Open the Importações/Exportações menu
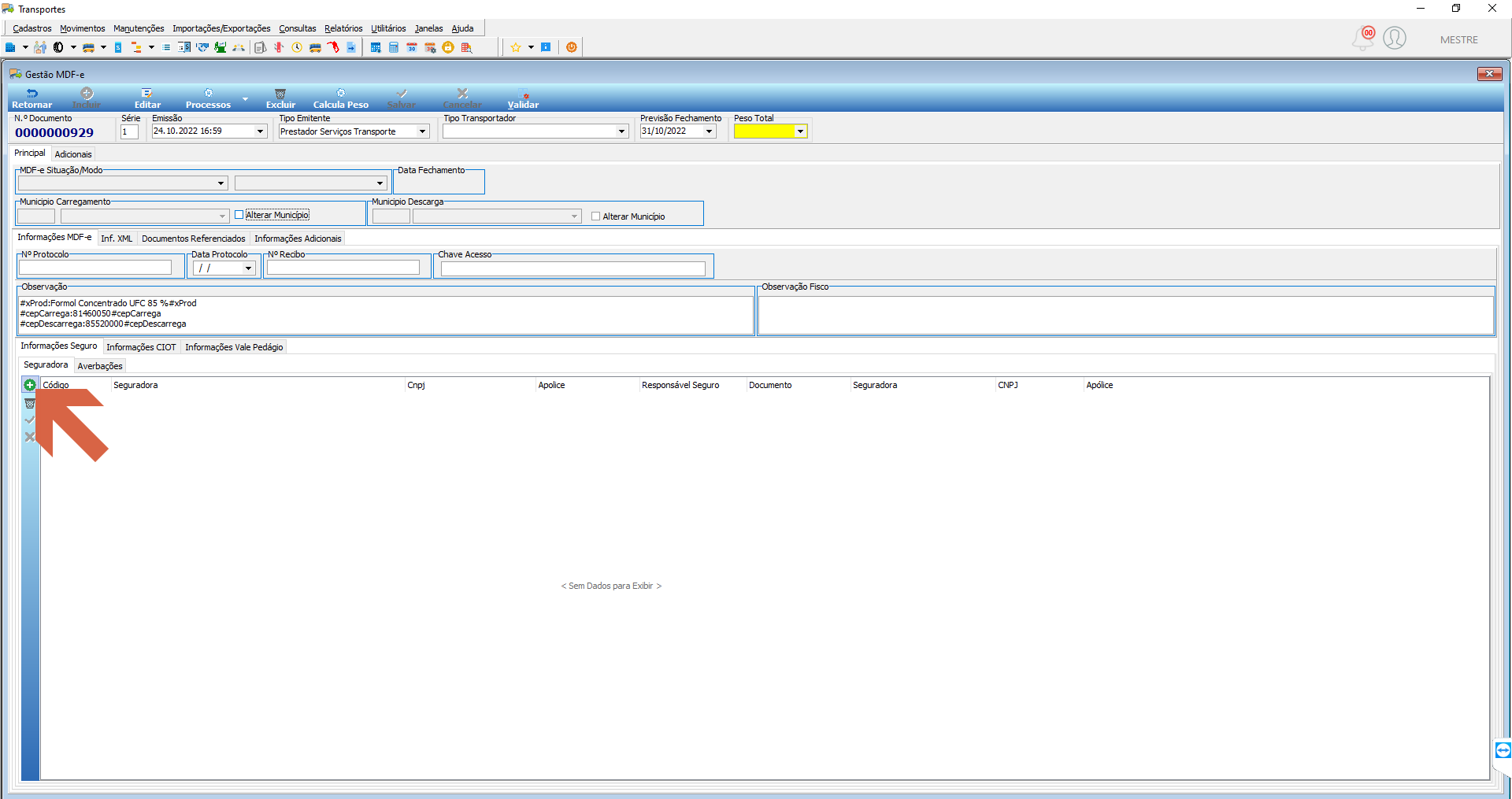This screenshot has height=799, width=1512. pos(221,28)
